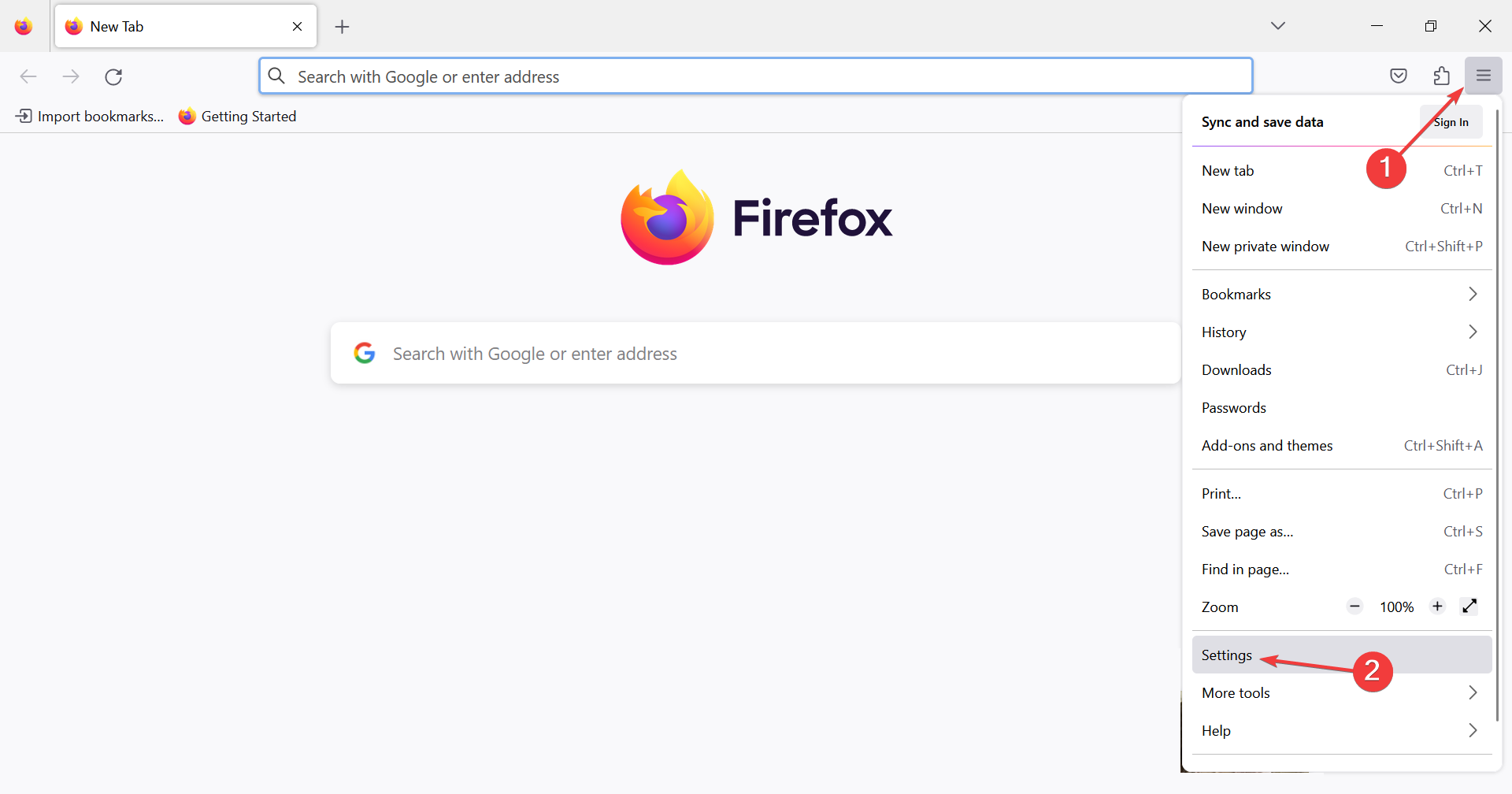This screenshot has width=1512, height=794.
Task: Select the New Tab tab
Action: click(186, 27)
